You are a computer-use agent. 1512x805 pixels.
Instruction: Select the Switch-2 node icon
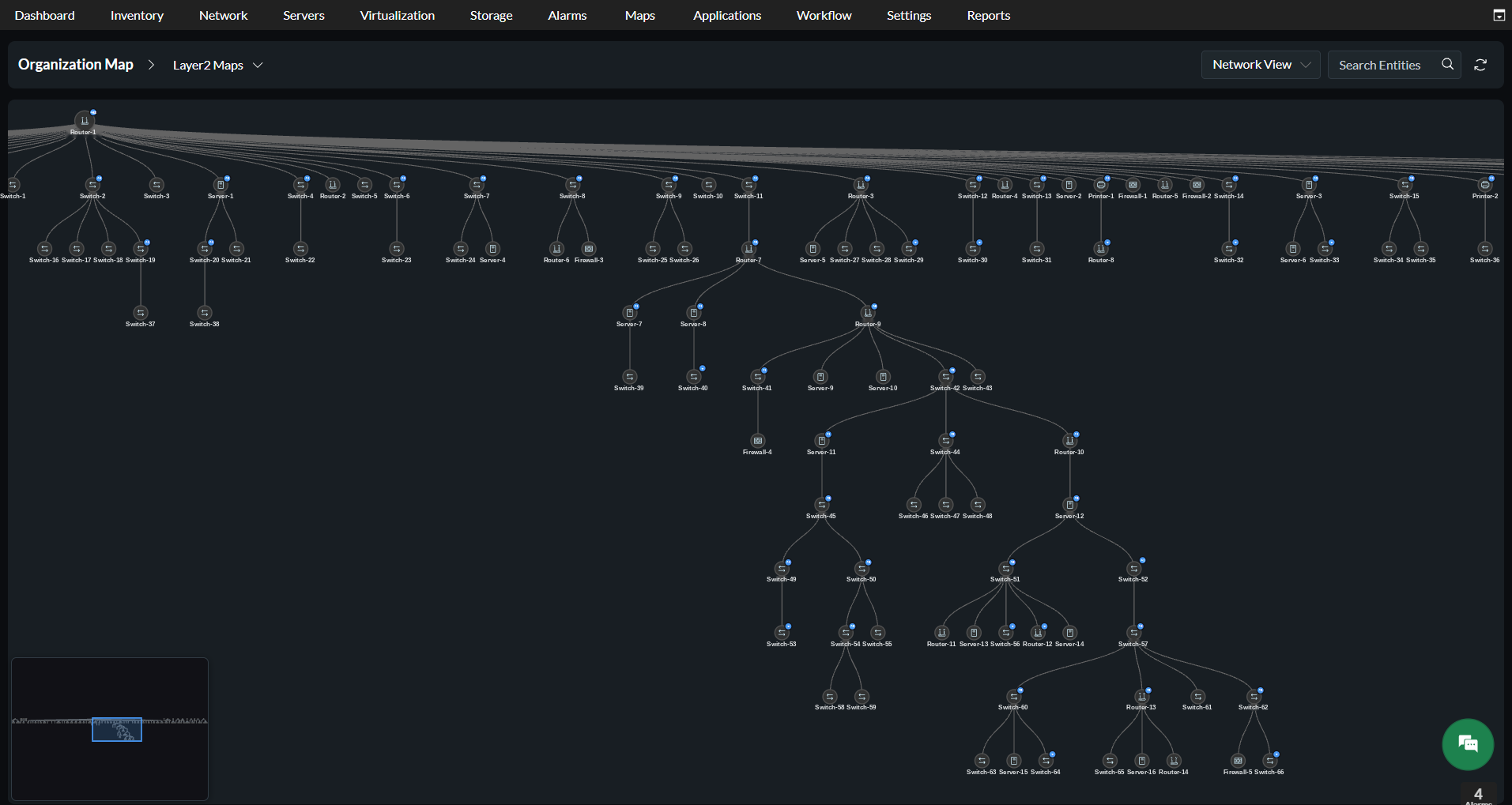[x=92, y=185]
